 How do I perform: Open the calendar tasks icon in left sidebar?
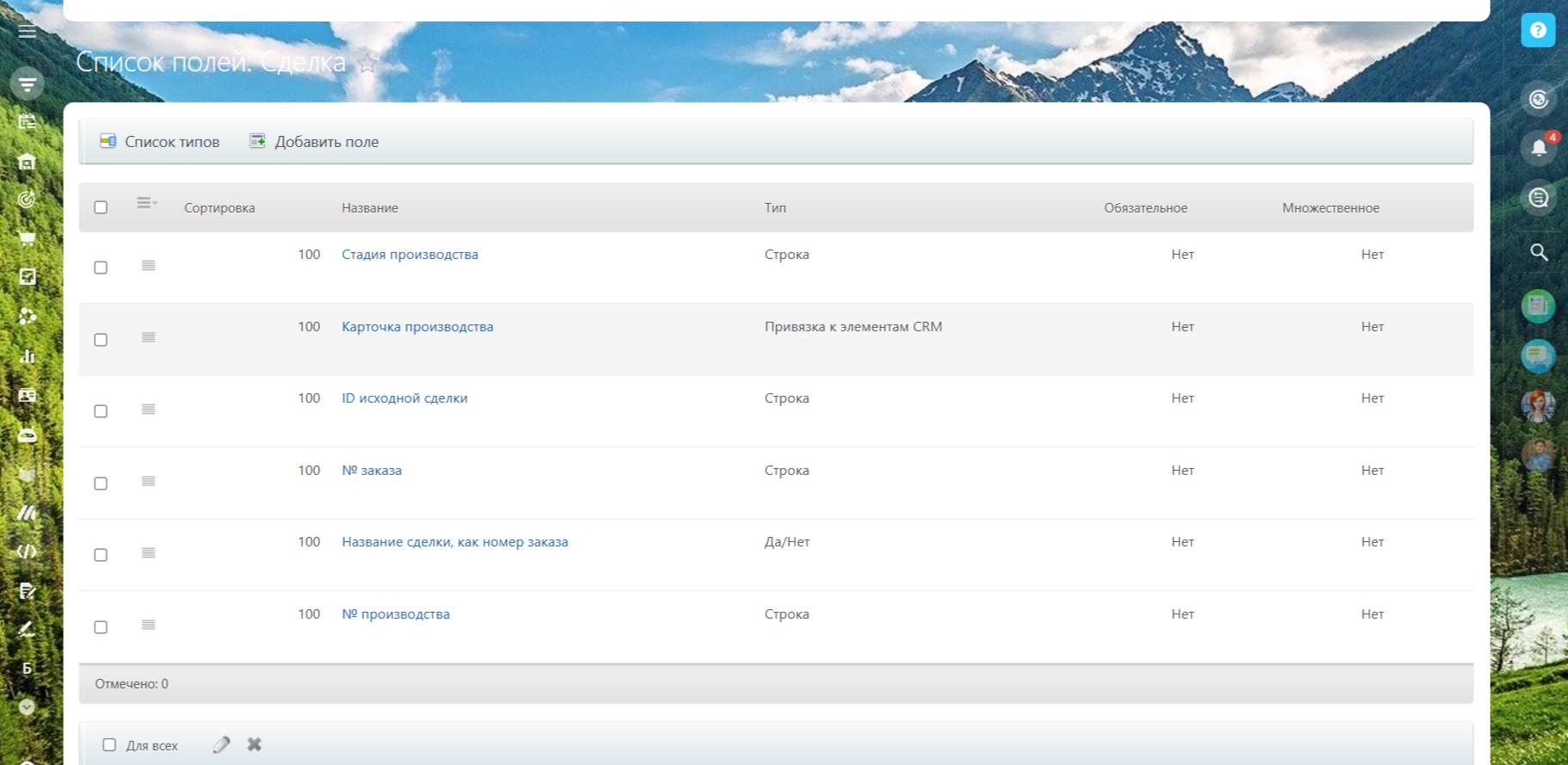(28, 122)
